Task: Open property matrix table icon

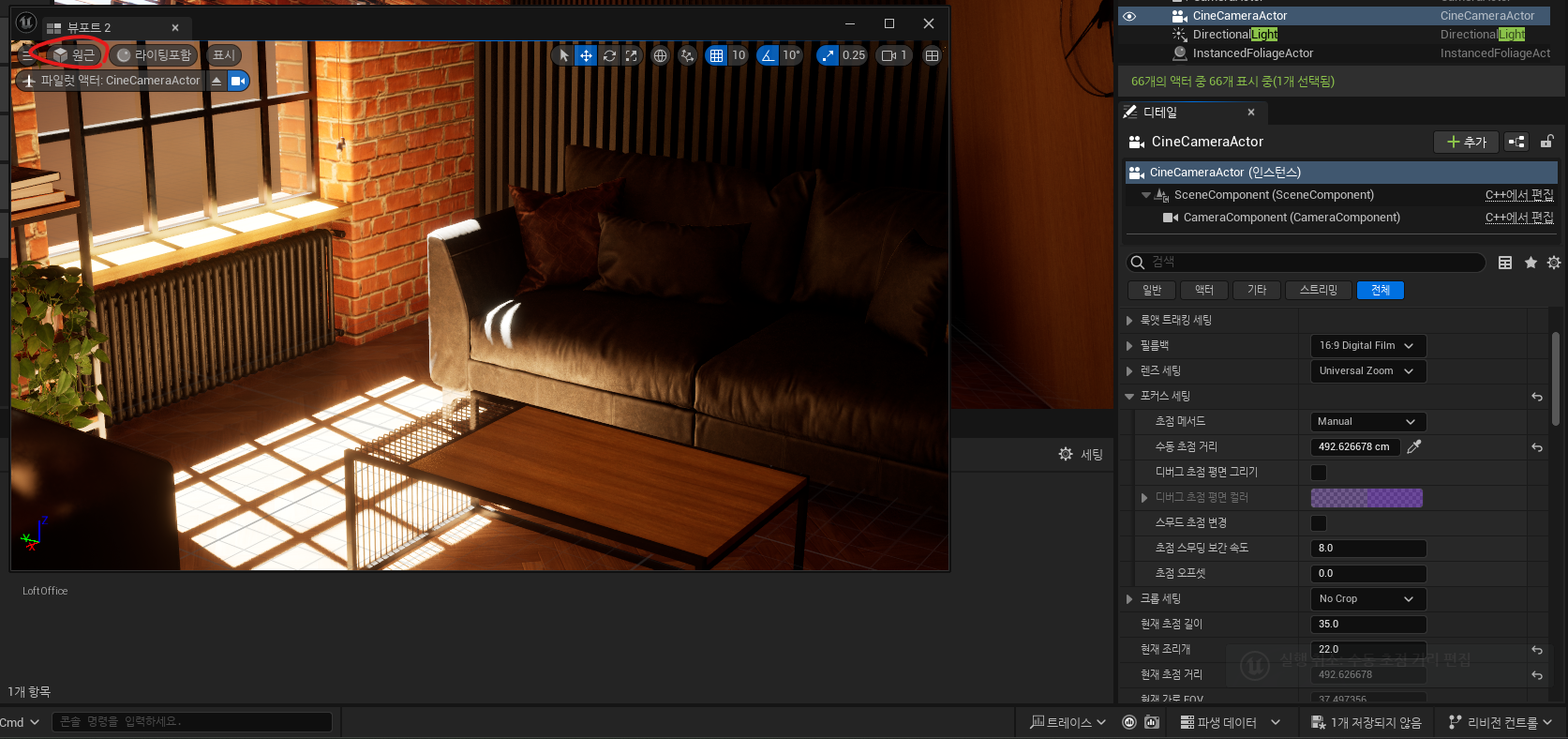Action: pyautogui.click(x=1505, y=263)
